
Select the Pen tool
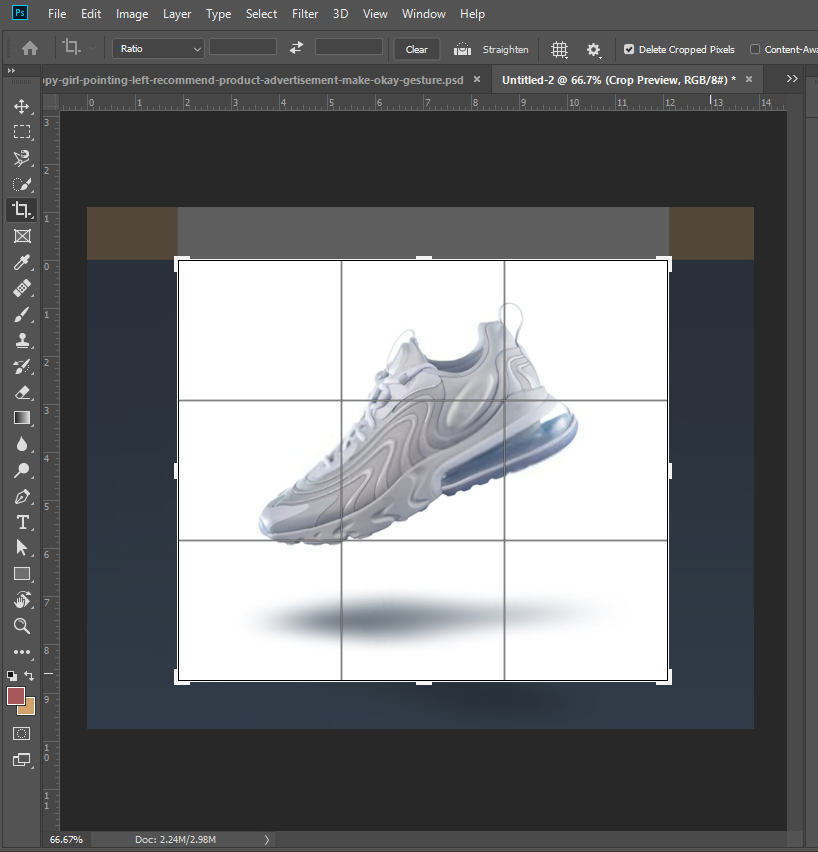coord(22,496)
